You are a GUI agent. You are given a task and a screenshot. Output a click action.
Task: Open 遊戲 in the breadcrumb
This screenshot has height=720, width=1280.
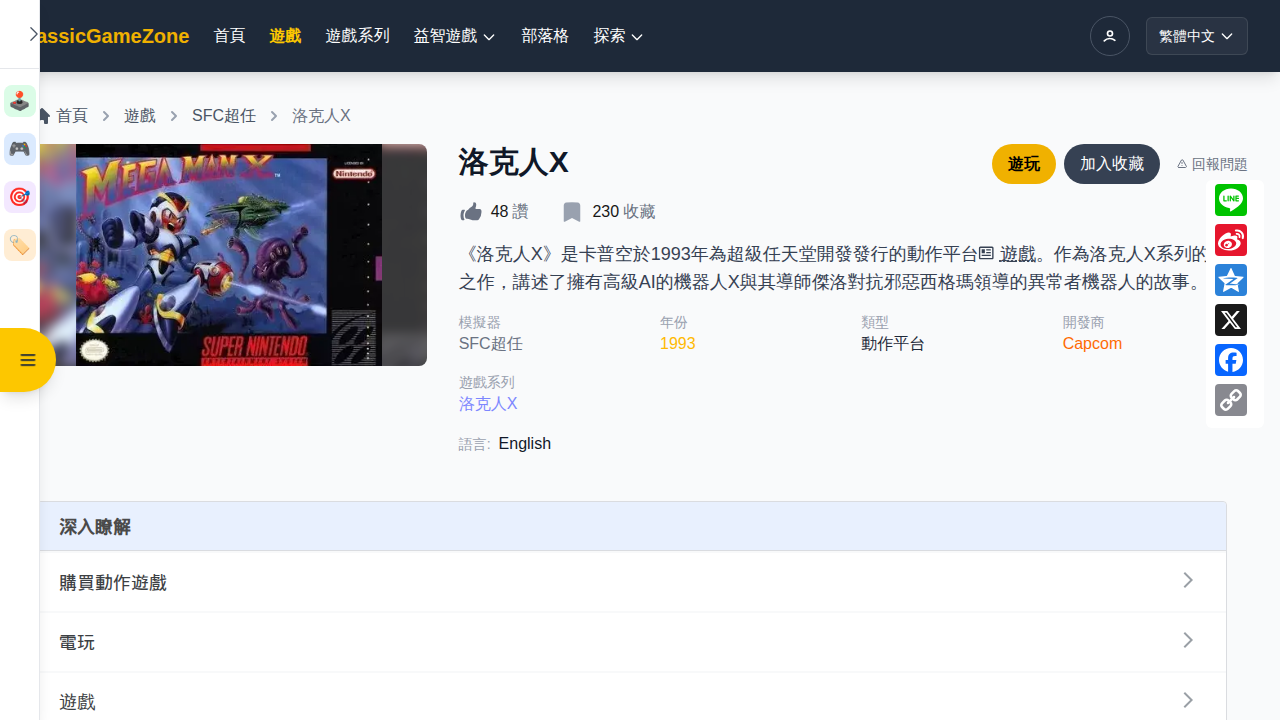(x=140, y=116)
